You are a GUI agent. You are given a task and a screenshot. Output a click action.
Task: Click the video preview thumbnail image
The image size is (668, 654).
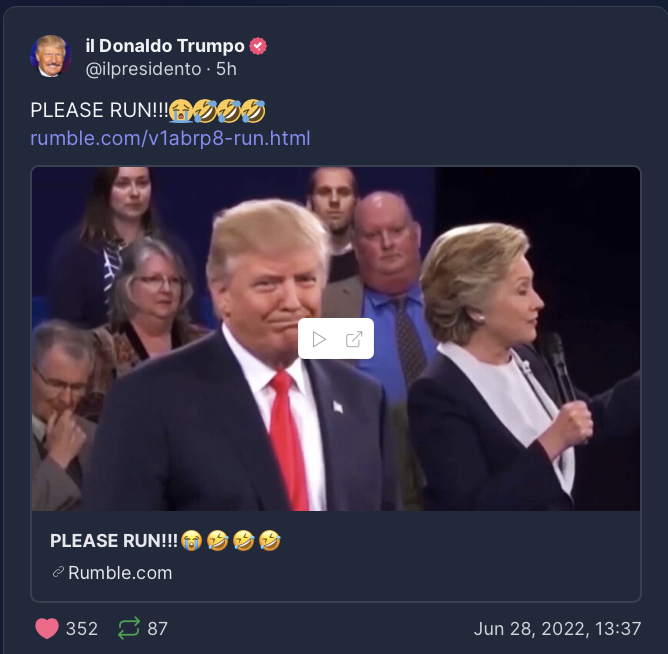[336, 339]
